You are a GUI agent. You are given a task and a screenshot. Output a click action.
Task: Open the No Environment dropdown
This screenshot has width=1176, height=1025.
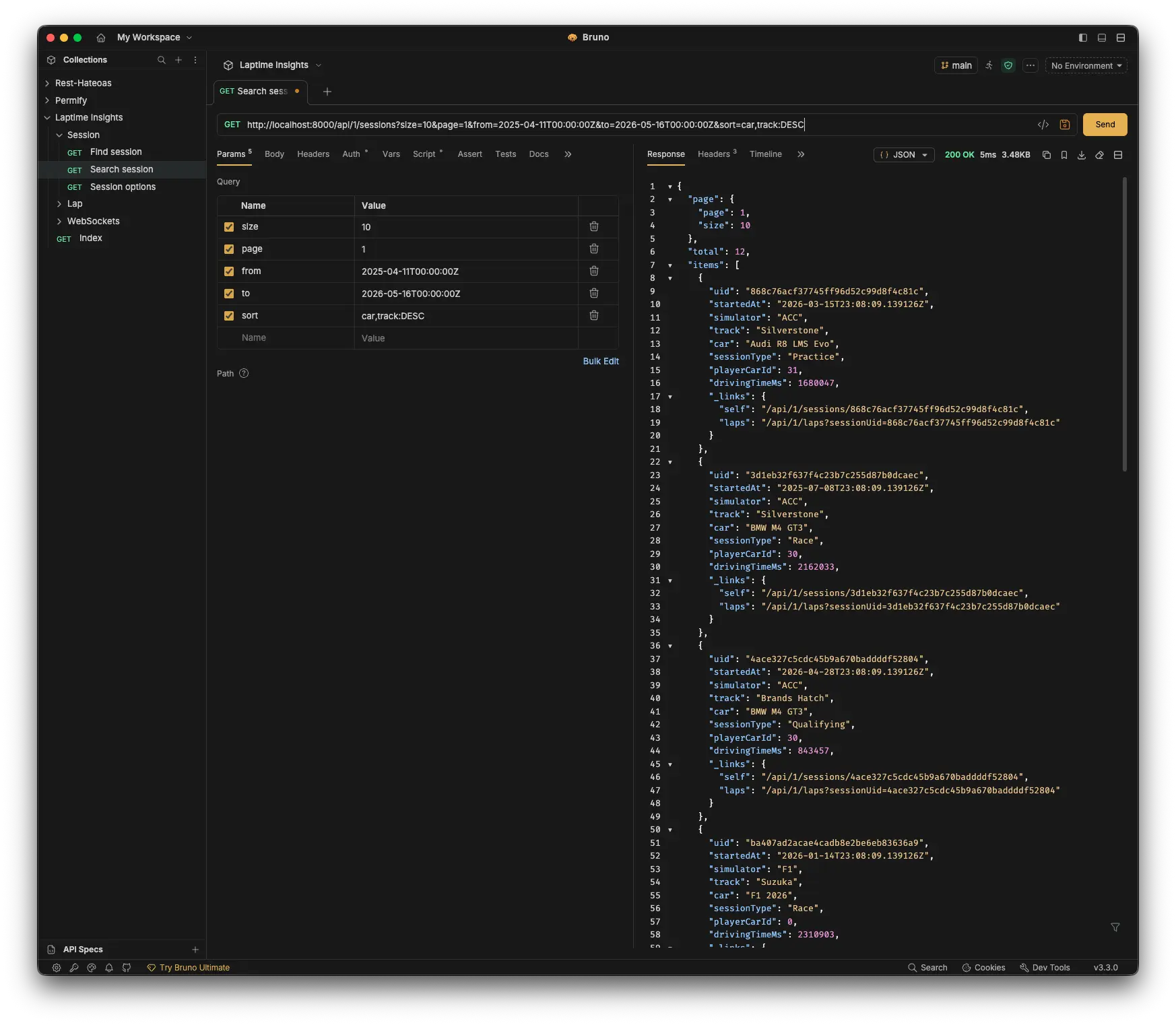point(1086,65)
